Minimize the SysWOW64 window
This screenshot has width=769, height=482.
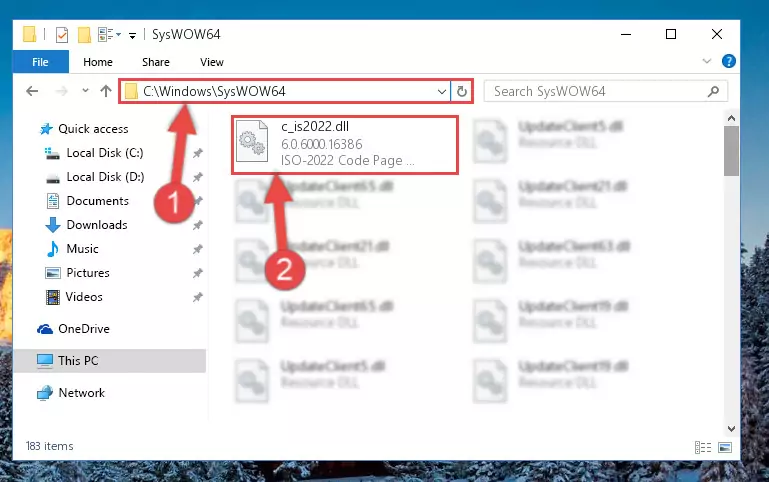[x=626, y=34]
